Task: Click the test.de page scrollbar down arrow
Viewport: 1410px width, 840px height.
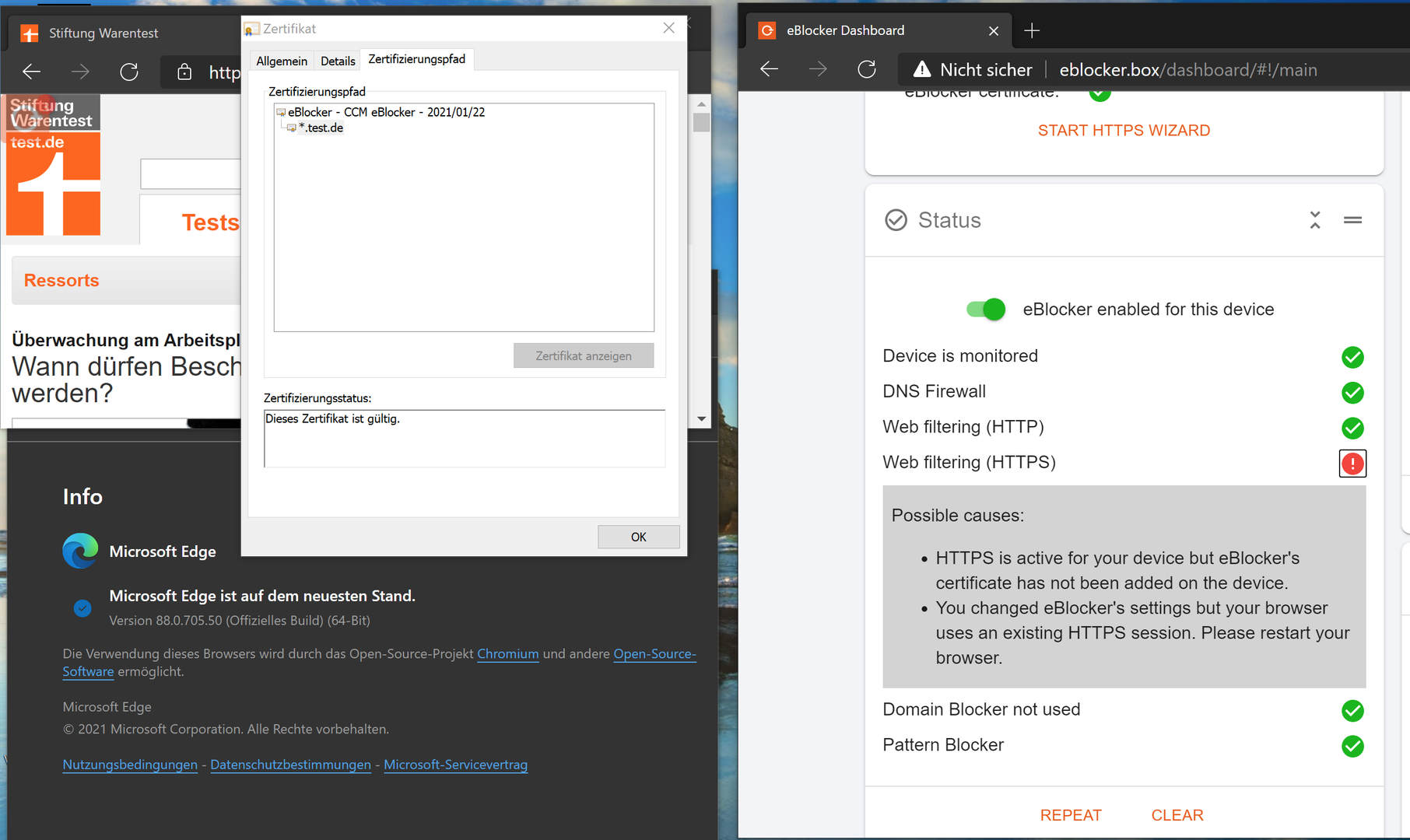Action: click(701, 418)
